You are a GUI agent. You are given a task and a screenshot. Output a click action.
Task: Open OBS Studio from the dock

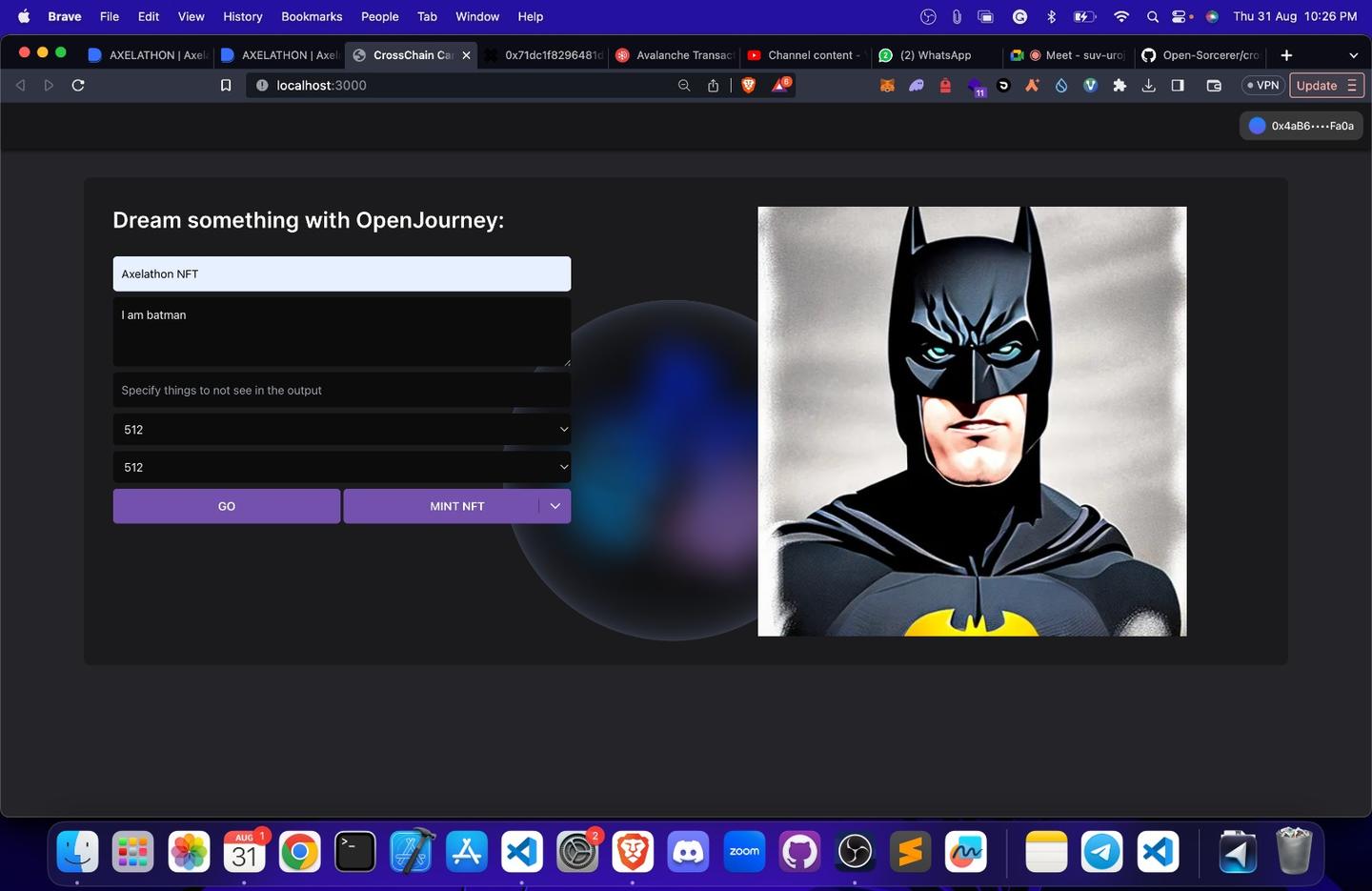[855, 851]
